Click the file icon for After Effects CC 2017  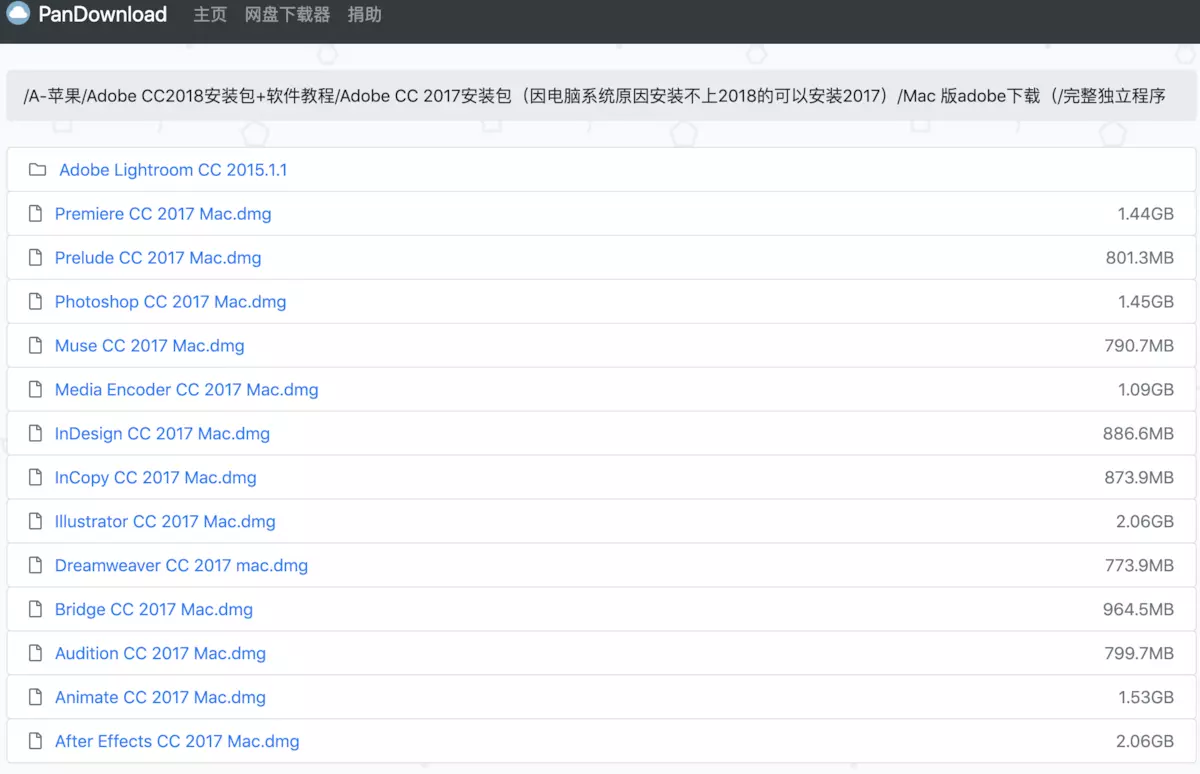tap(36, 742)
